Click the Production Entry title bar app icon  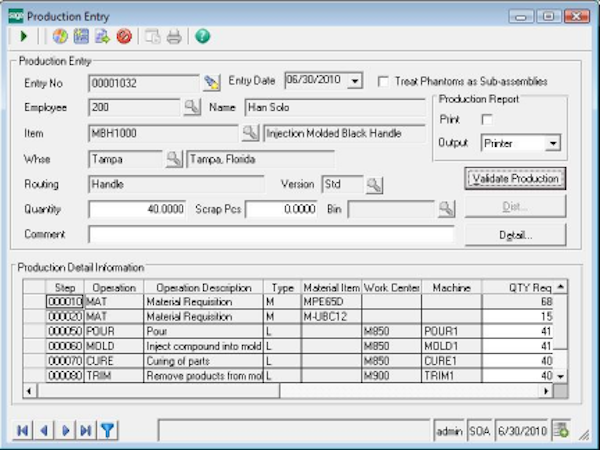pos(16,16)
